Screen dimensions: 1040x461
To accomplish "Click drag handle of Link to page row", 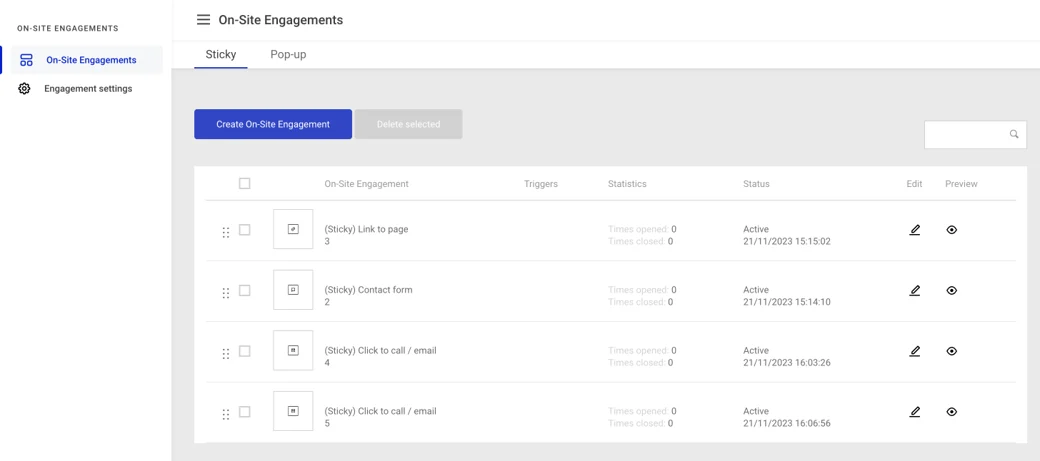I will (x=226, y=232).
